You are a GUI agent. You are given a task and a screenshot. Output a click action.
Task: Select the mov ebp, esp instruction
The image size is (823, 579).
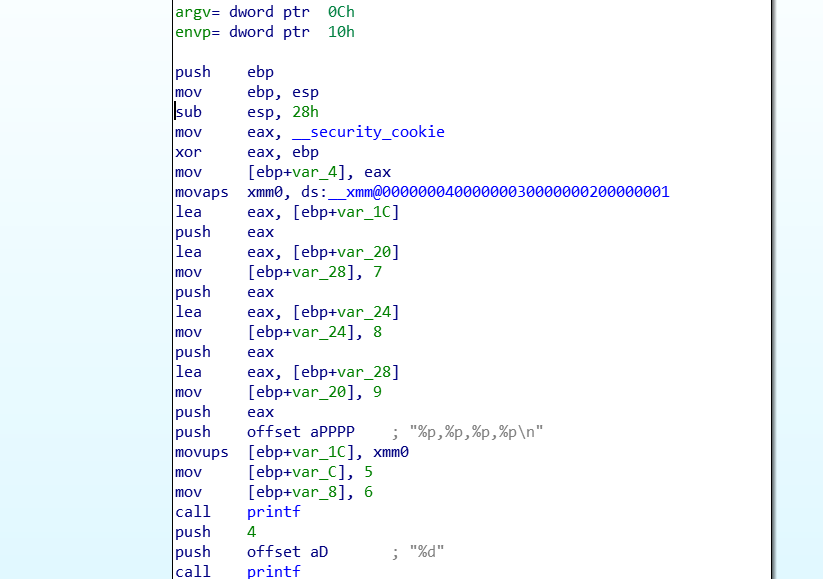tap(247, 92)
